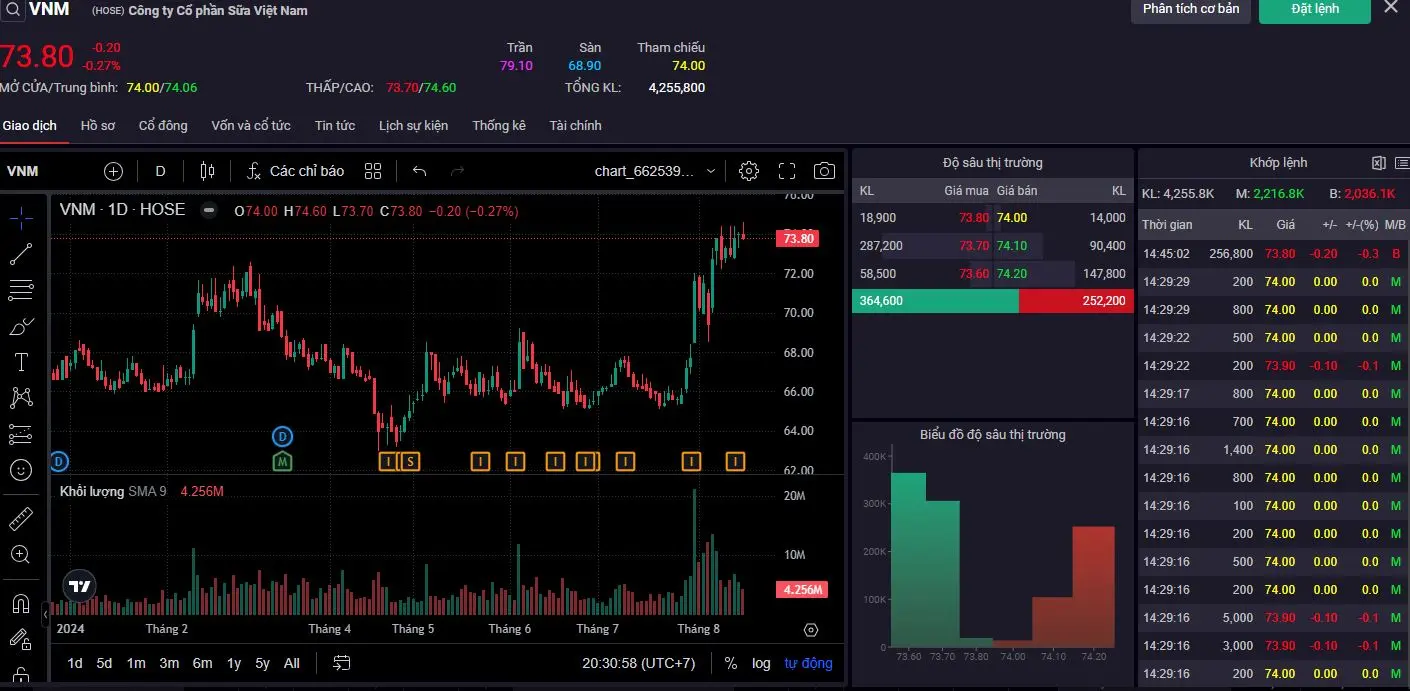Open the time axis settings hexagon
This screenshot has width=1410, height=691.
[x=811, y=630]
